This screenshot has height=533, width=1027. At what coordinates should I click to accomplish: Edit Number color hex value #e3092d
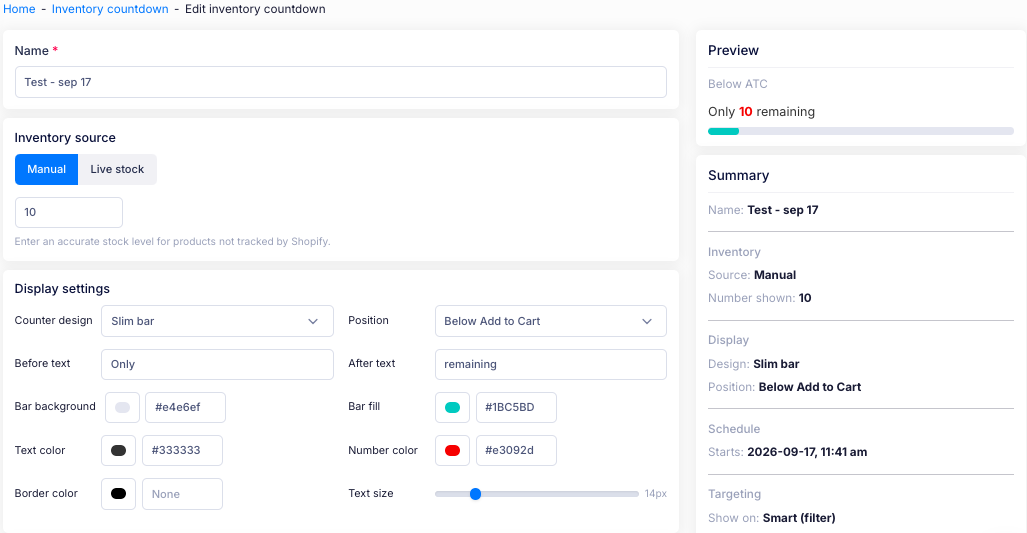point(516,450)
